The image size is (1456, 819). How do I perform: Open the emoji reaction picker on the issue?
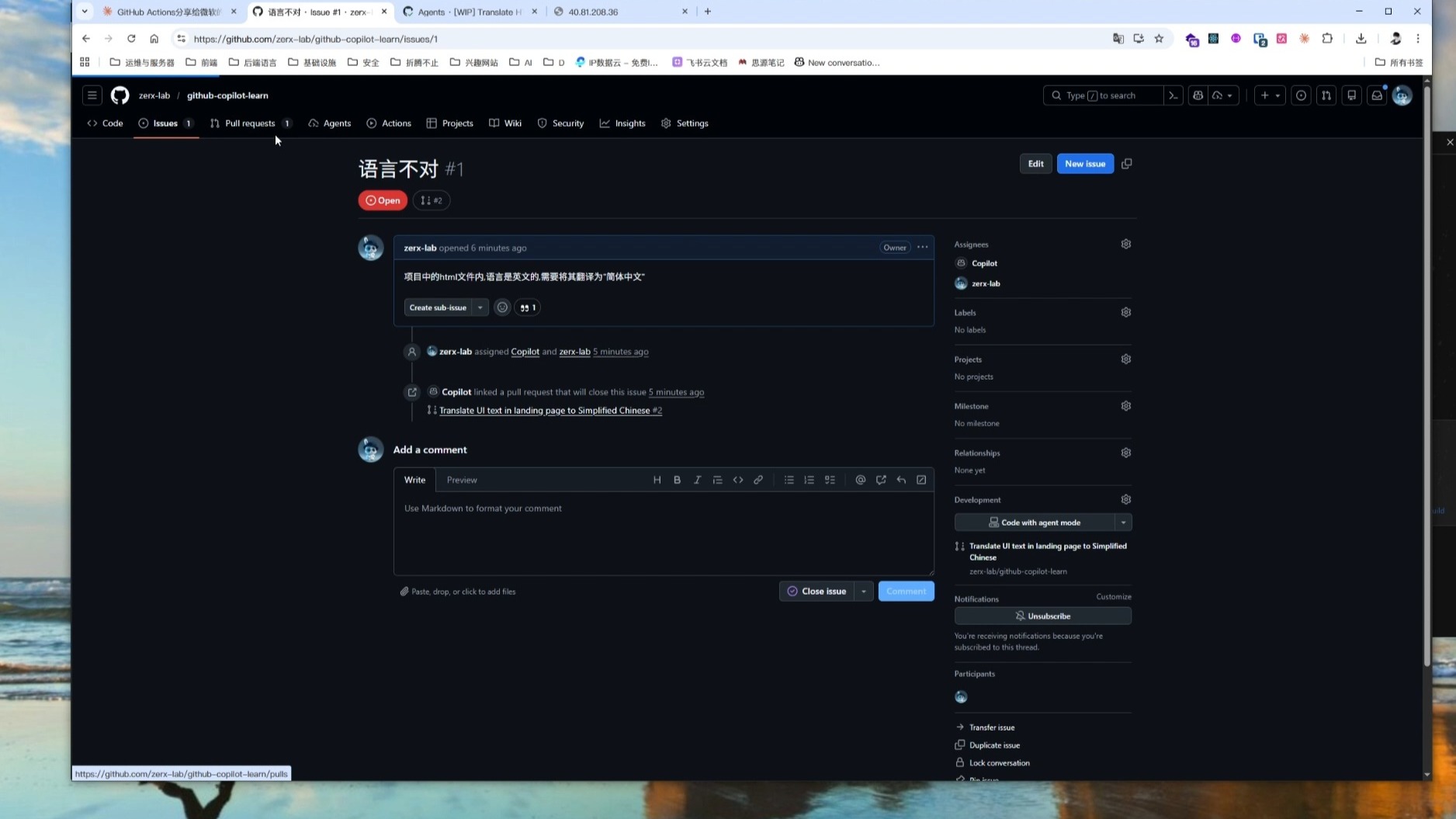pyautogui.click(x=502, y=307)
